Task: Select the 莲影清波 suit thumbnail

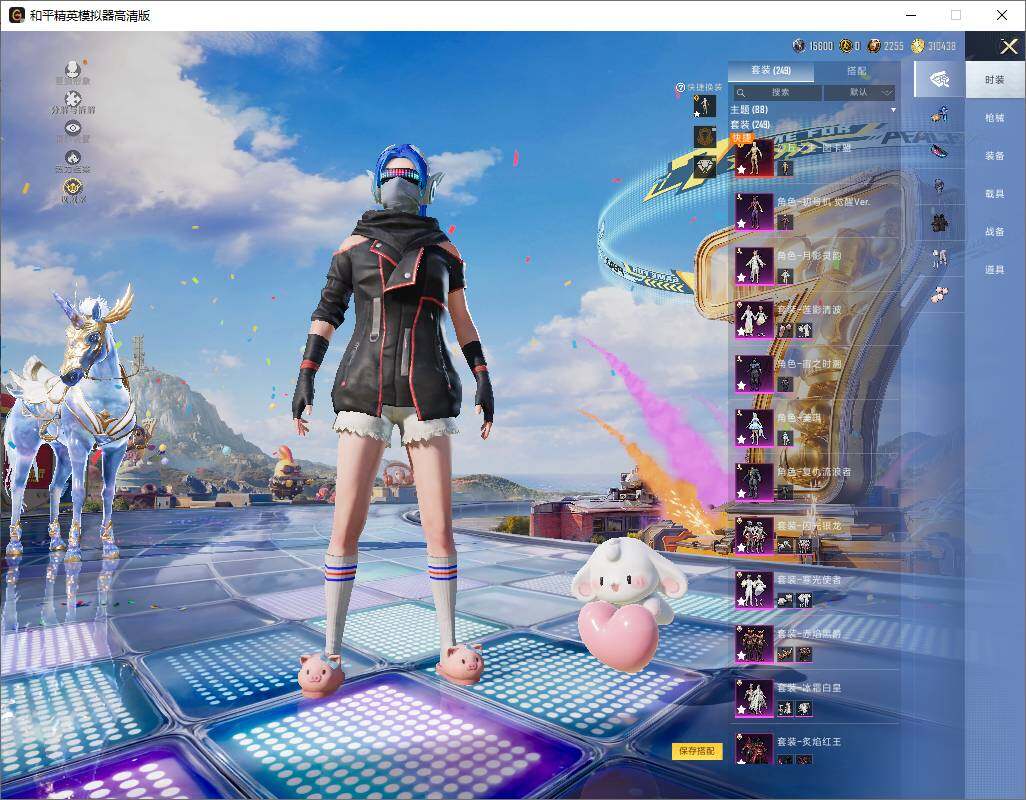Action: tap(754, 320)
